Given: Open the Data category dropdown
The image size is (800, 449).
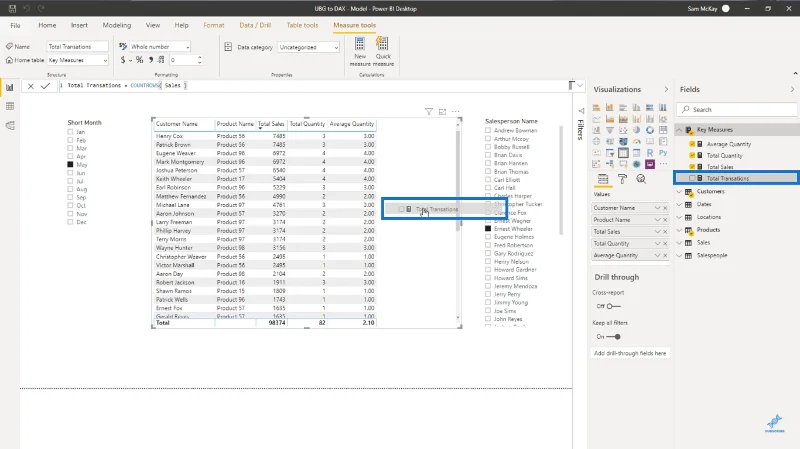Looking at the screenshot, I should tap(309, 47).
